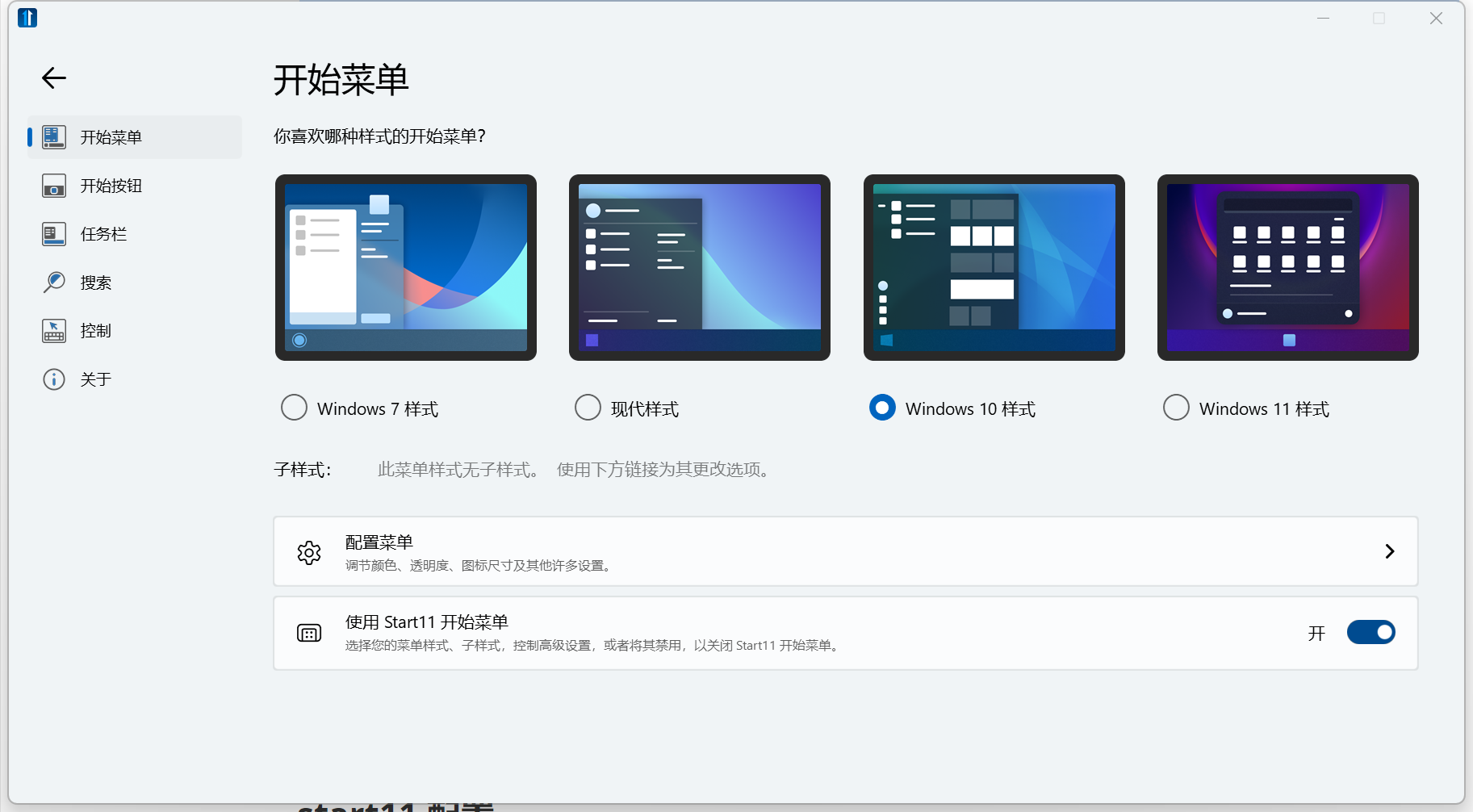Image resolution: width=1473 pixels, height=812 pixels.
Task: Open the 开始按钮 sidebar tab
Action: point(135,186)
